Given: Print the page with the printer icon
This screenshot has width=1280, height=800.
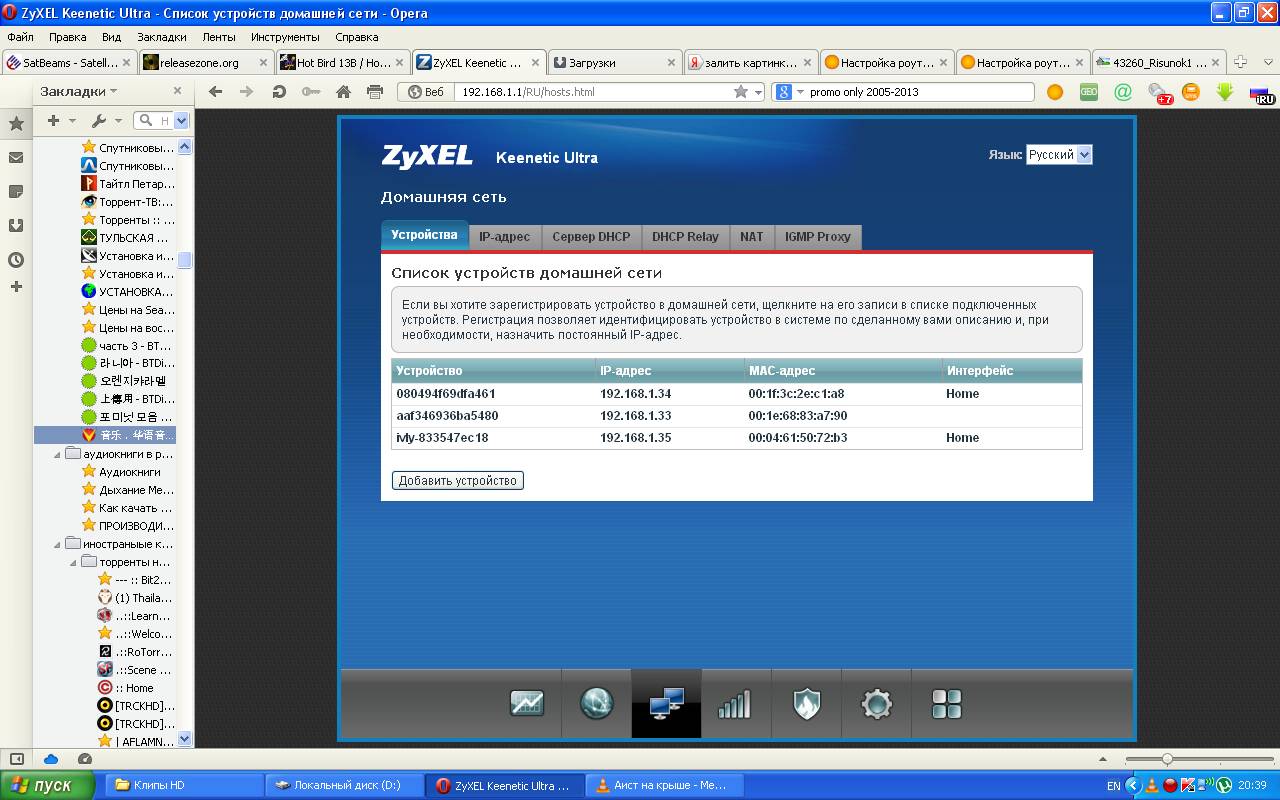Looking at the screenshot, I should tap(375, 92).
